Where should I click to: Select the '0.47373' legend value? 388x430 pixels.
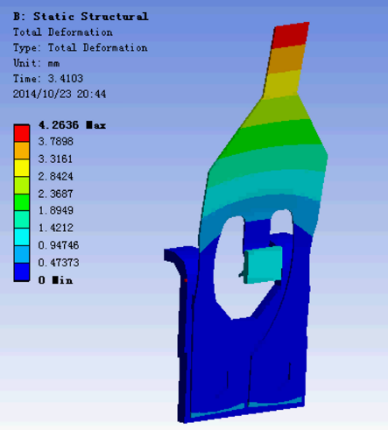[x=59, y=263]
